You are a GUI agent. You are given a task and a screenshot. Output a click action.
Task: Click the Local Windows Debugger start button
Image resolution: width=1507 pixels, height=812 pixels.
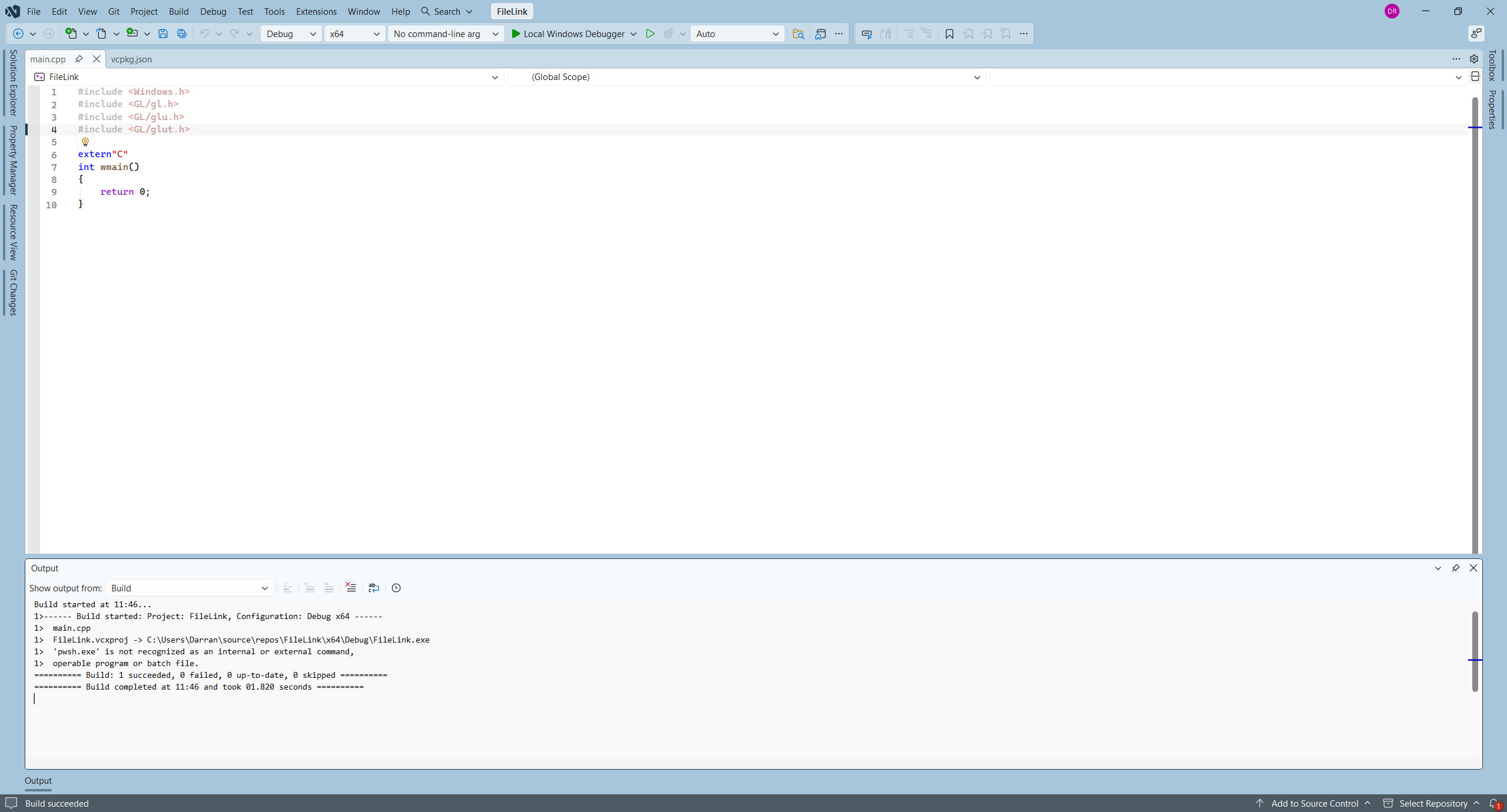coord(568,34)
